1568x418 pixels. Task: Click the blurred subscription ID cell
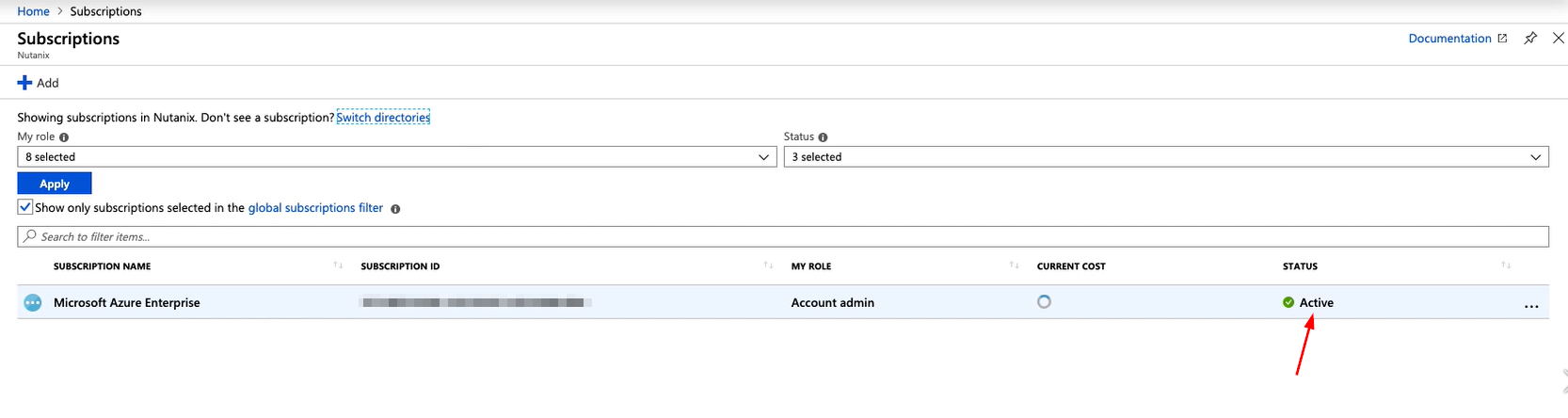(x=476, y=303)
